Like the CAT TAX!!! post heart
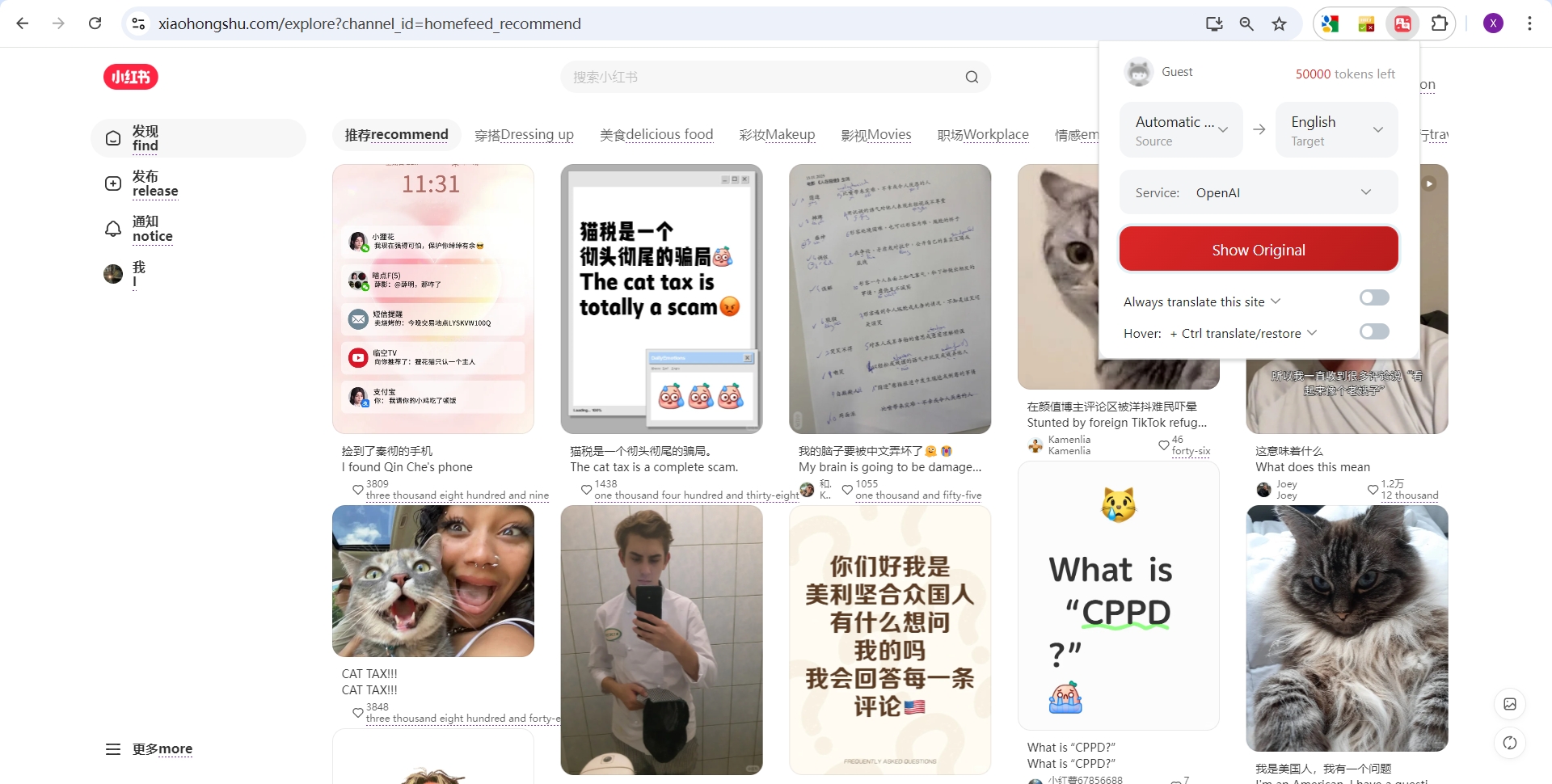The height and width of the screenshot is (784, 1552). (x=357, y=712)
